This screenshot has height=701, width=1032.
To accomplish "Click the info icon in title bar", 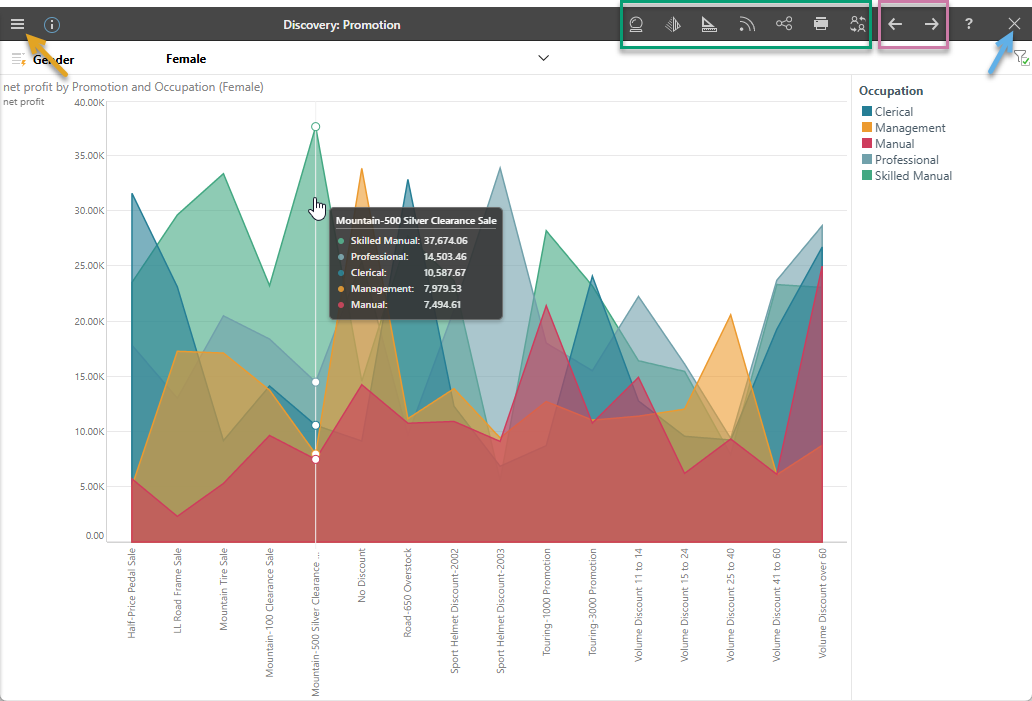I will [x=52, y=24].
